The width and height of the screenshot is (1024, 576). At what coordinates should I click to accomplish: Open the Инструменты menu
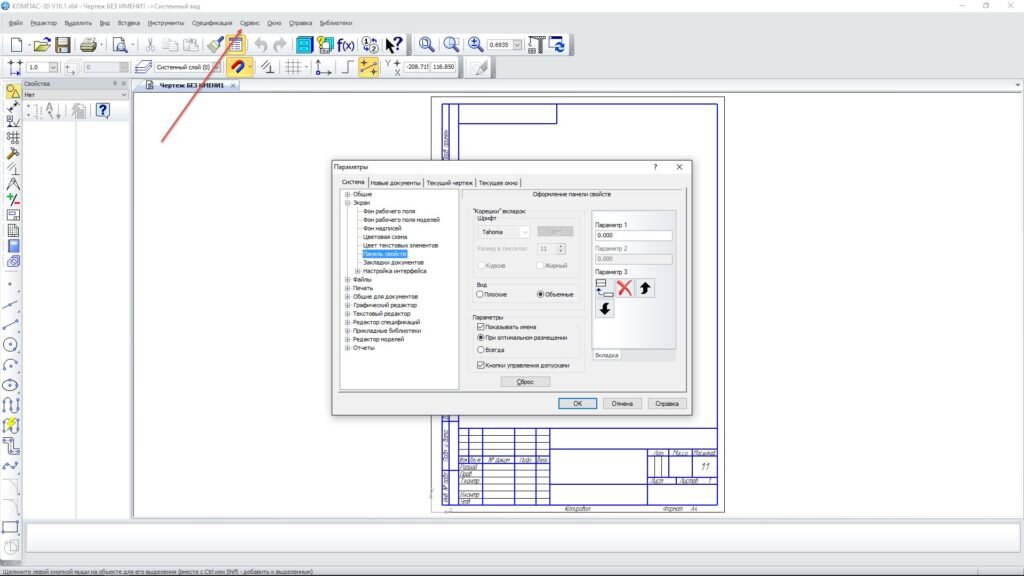[x=166, y=23]
